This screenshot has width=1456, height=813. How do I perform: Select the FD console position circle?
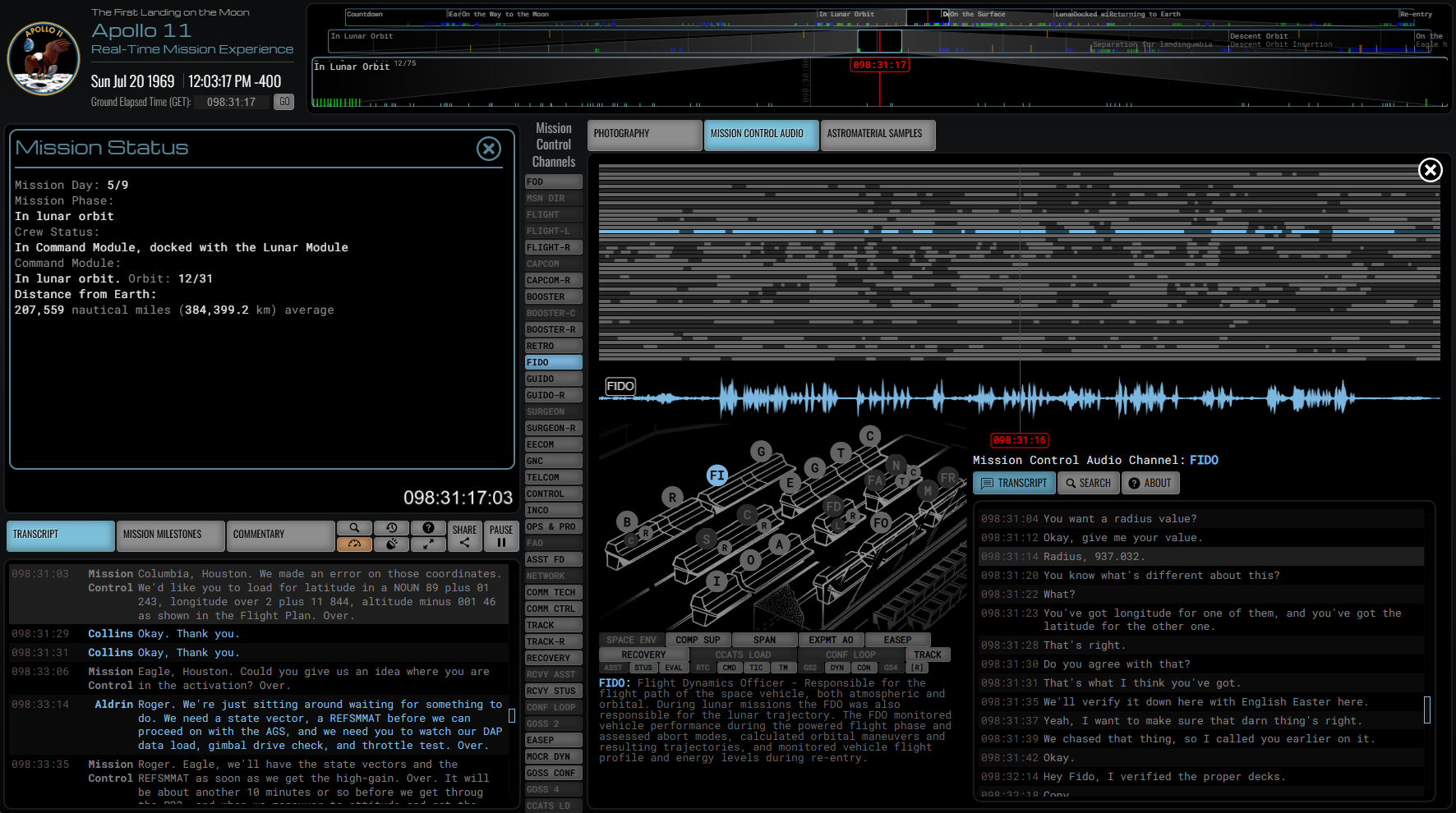tap(834, 507)
